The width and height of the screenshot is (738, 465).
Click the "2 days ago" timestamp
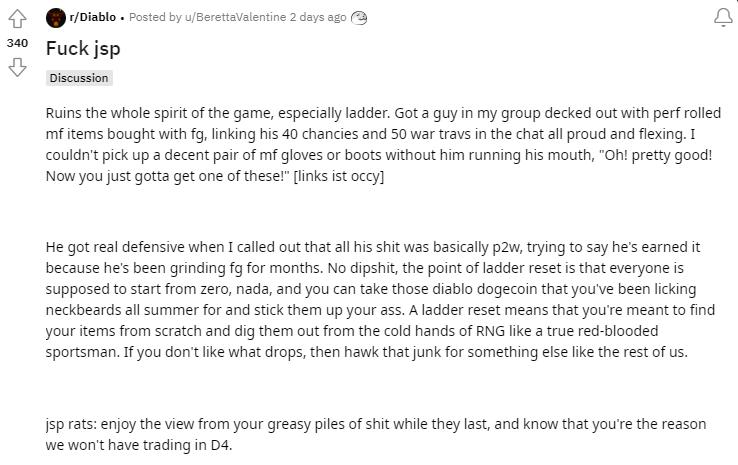click(318, 17)
